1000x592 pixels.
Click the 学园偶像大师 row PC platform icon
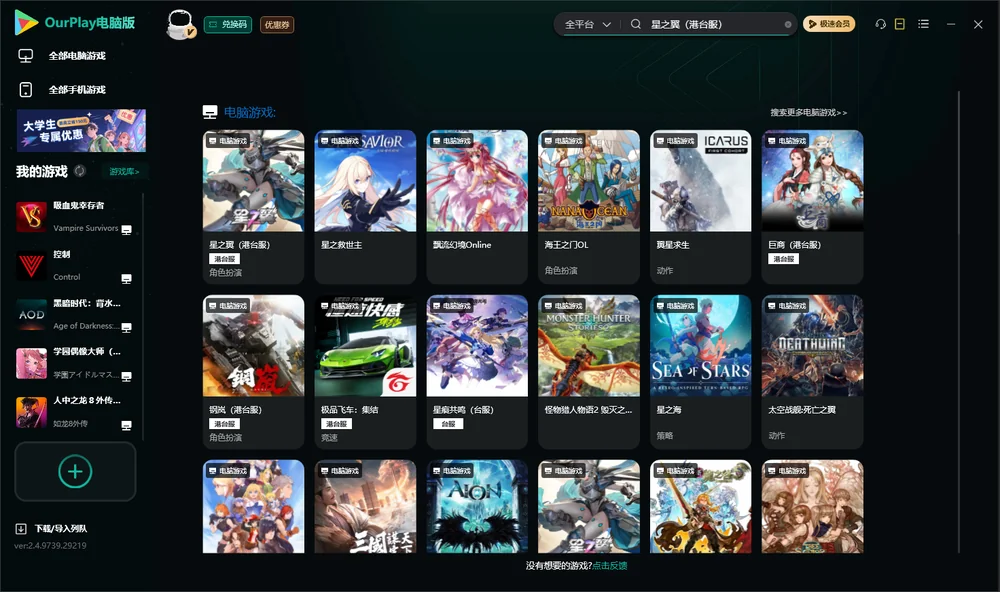click(126, 376)
